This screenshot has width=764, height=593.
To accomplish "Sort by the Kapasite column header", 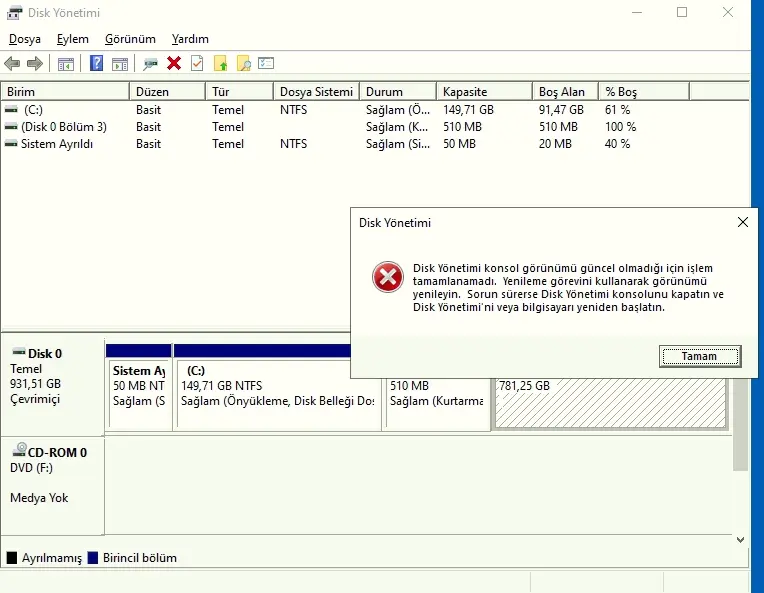I will pyautogui.click(x=485, y=92).
